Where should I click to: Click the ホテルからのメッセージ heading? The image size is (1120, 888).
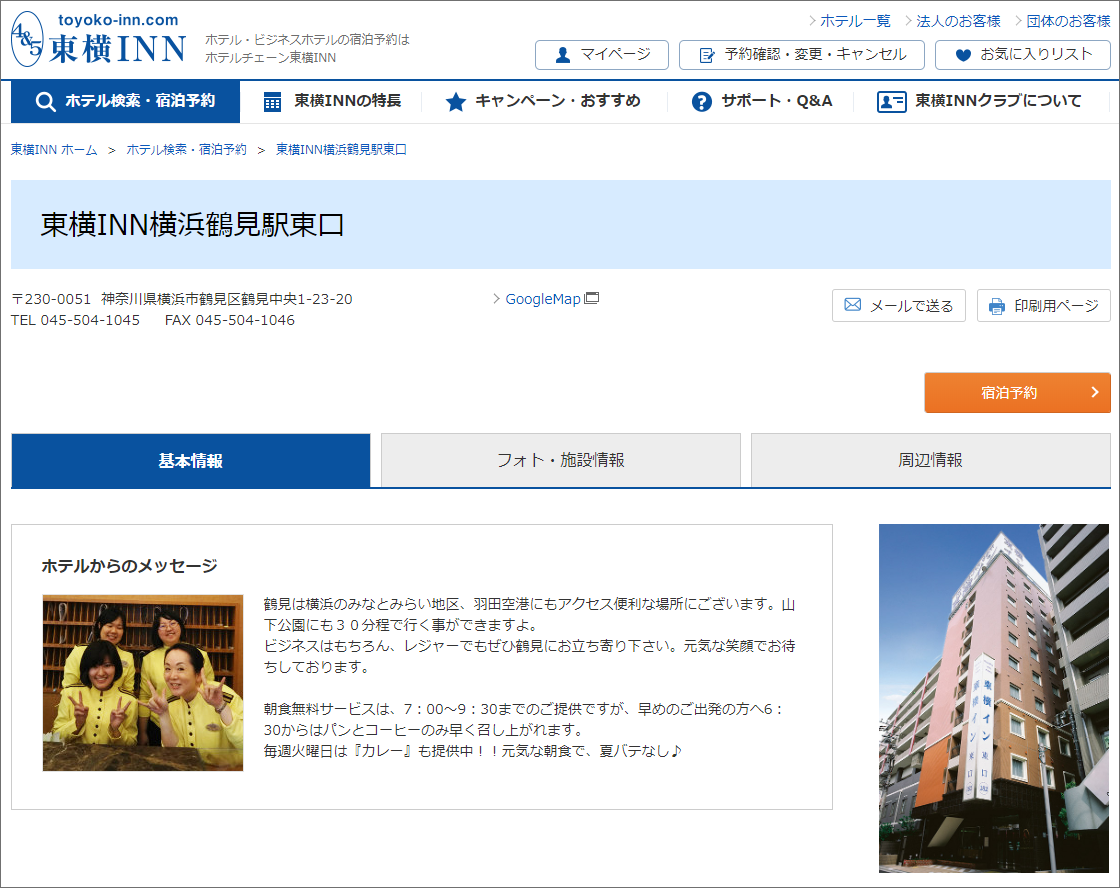pos(129,566)
